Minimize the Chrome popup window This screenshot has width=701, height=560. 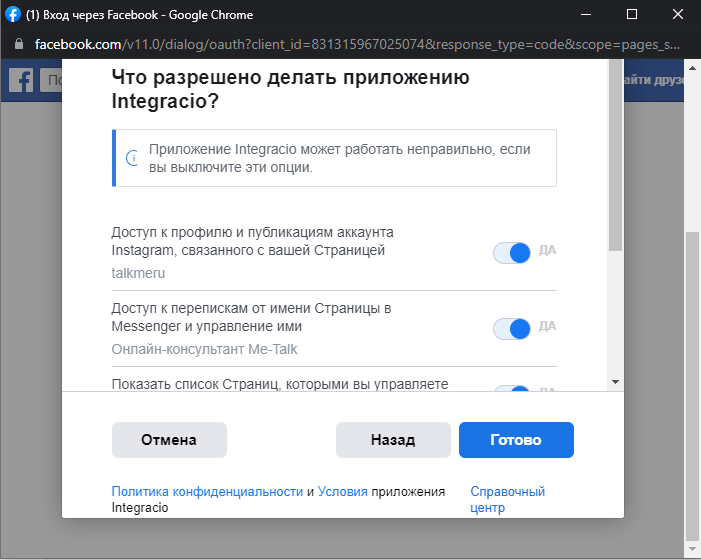click(586, 15)
